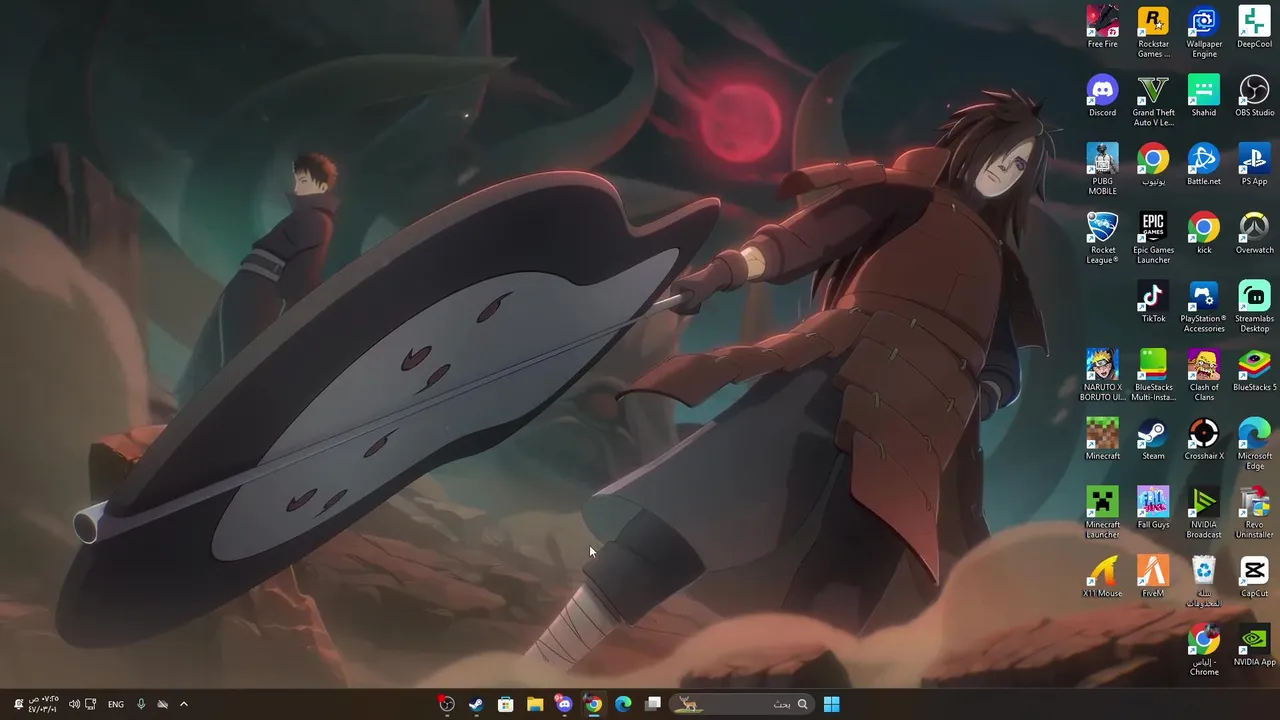Image resolution: width=1280 pixels, height=720 pixels.
Task: Open the notification bell in the tray
Action: 18,704
